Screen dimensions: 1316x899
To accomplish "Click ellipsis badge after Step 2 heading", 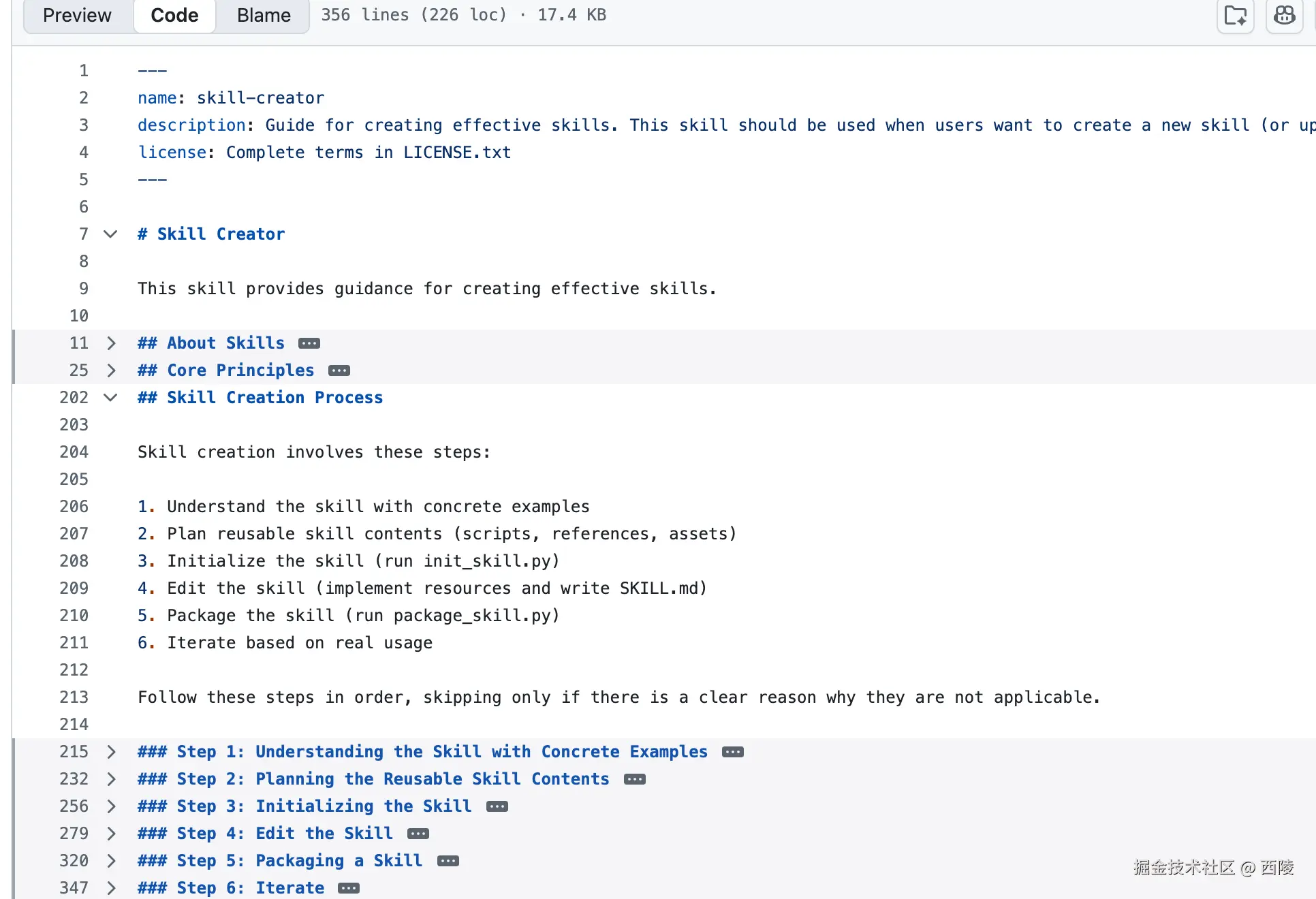I will coord(635,779).
